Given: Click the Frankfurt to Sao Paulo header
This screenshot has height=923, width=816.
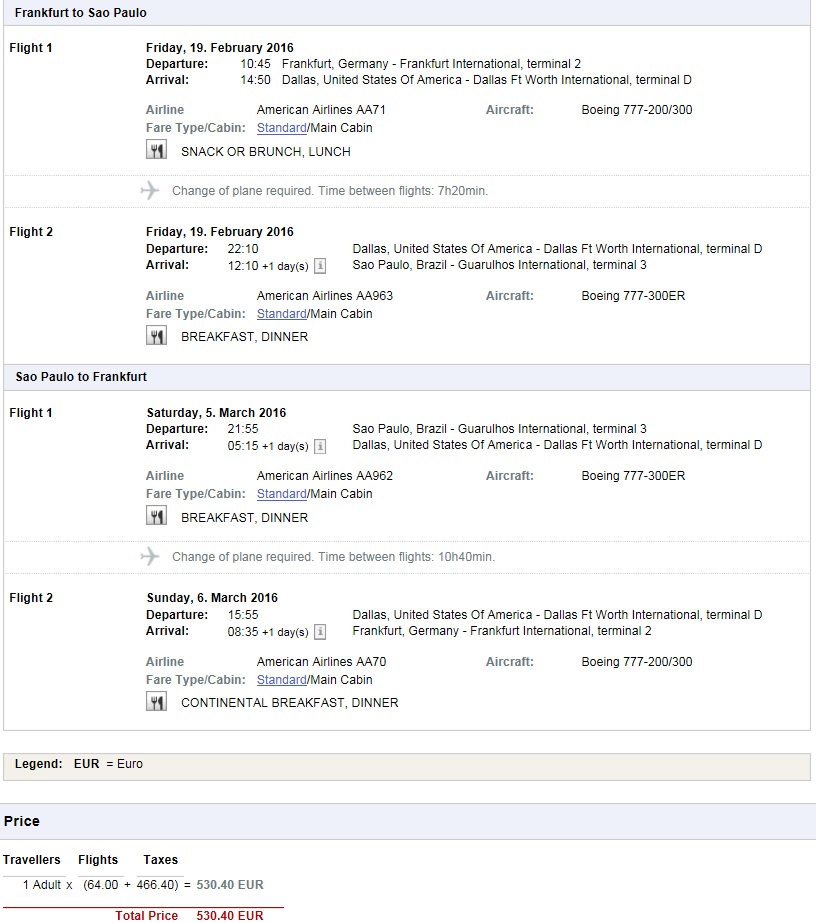Looking at the screenshot, I should click(81, 13).
